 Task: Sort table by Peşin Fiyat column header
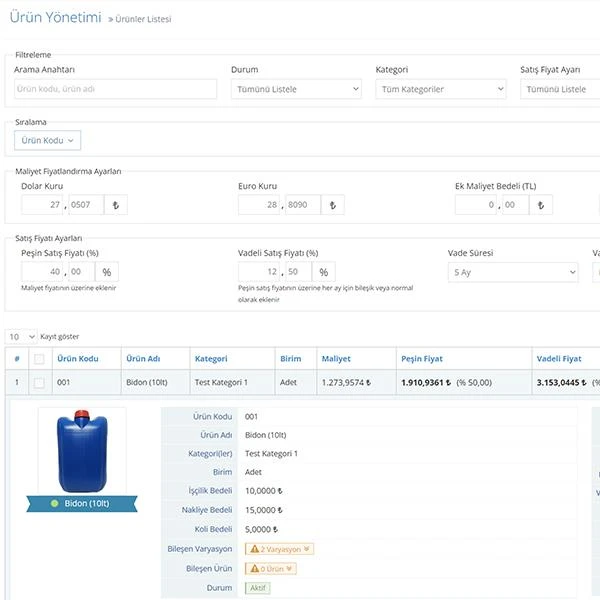tap(421, 359)
